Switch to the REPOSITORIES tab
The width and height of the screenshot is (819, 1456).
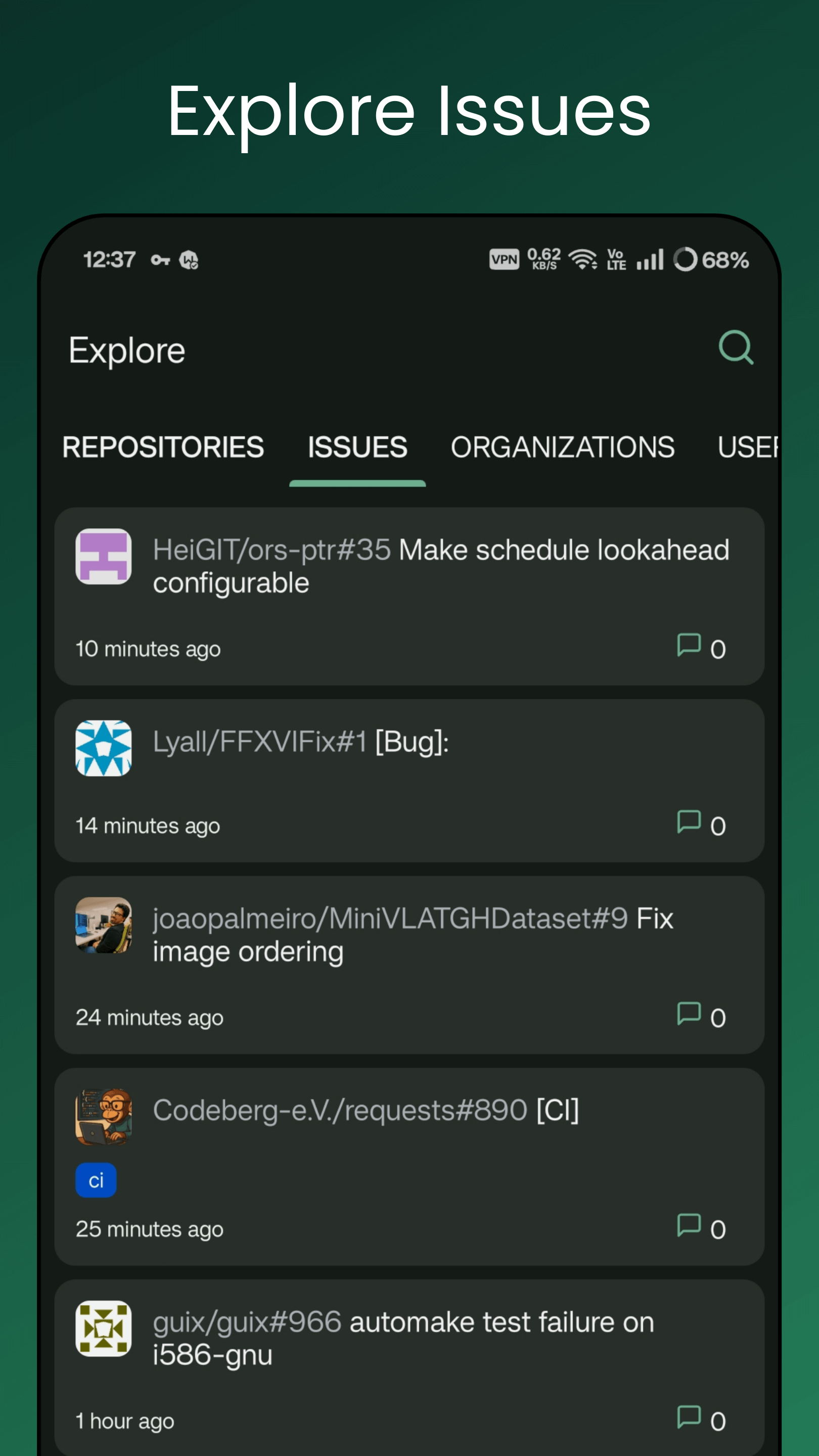pos(164,447)
